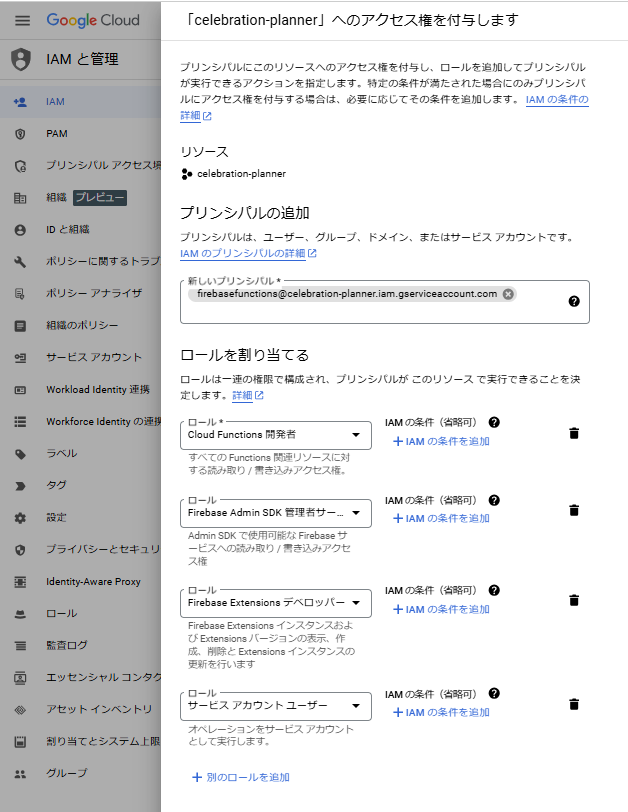The height and width of the screenshot is (812, 628).
Task: Click the 設定 gear icon
Action: coord(20,518)
